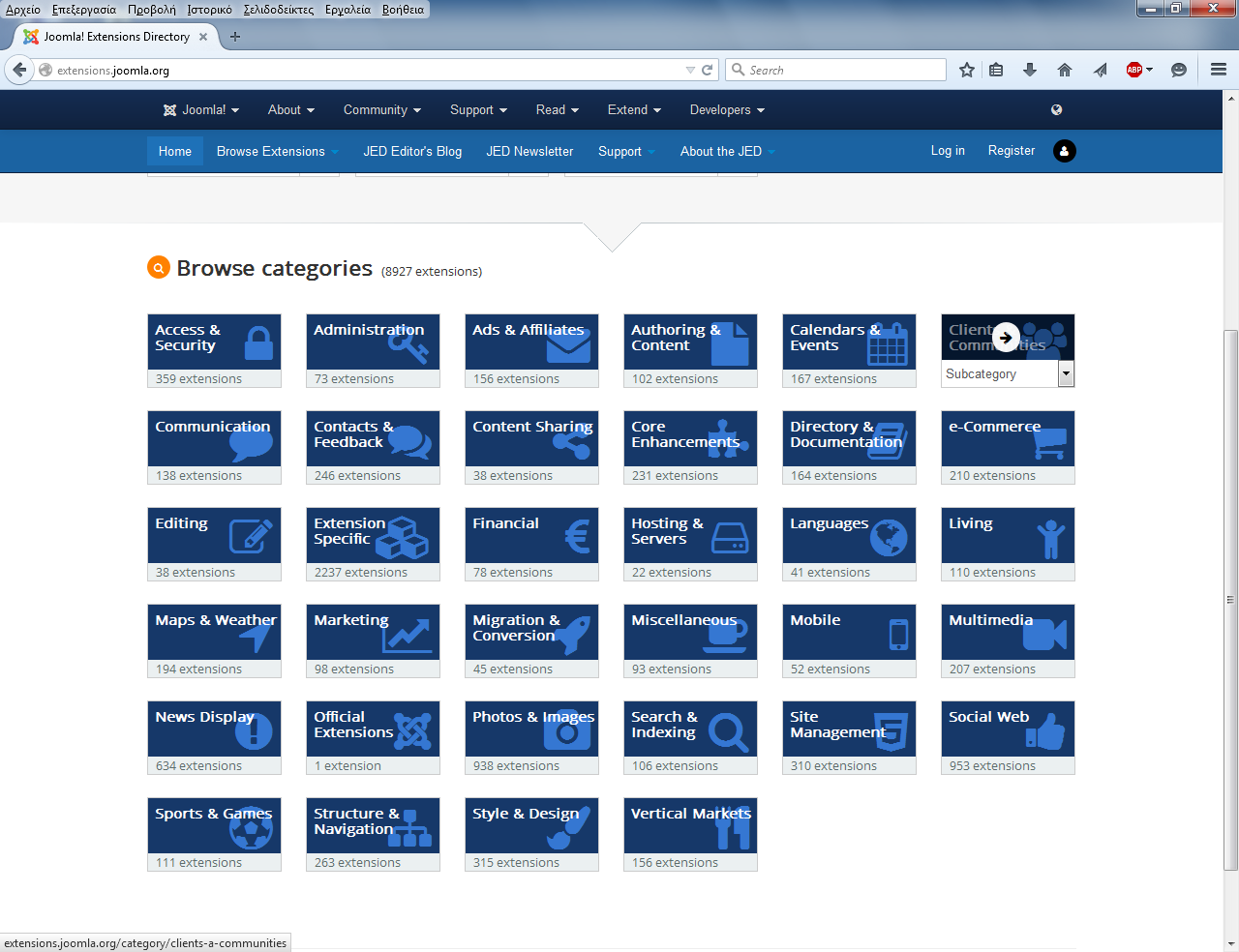Click the URL address bar

tap(368, 70)
